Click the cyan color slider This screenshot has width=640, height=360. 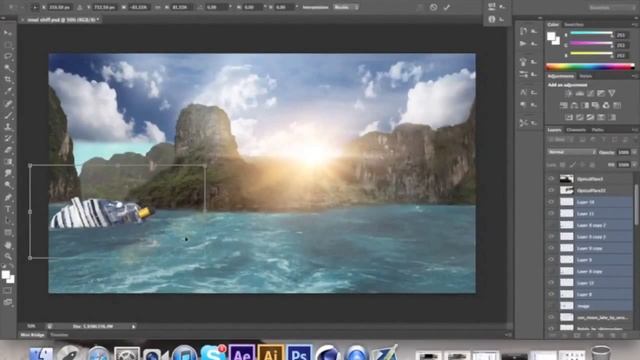591,34
